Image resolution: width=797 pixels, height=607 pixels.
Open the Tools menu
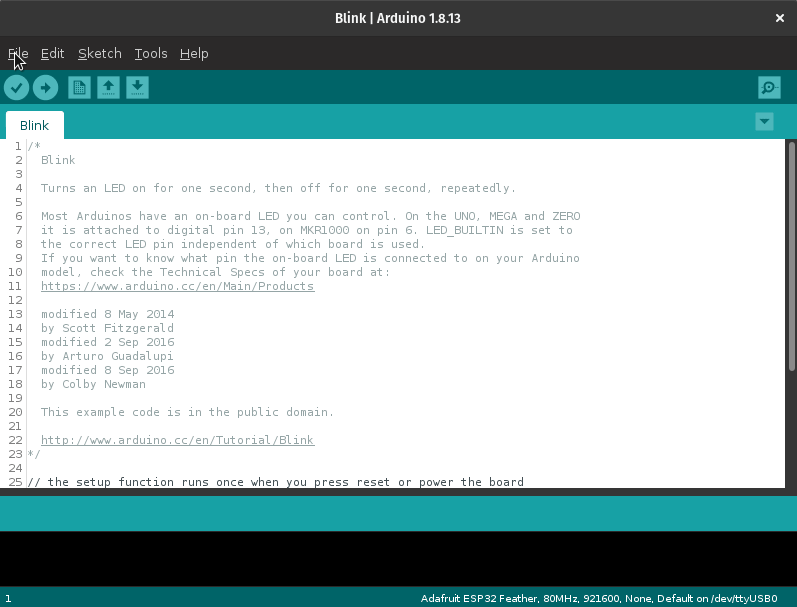coord(151,53)
